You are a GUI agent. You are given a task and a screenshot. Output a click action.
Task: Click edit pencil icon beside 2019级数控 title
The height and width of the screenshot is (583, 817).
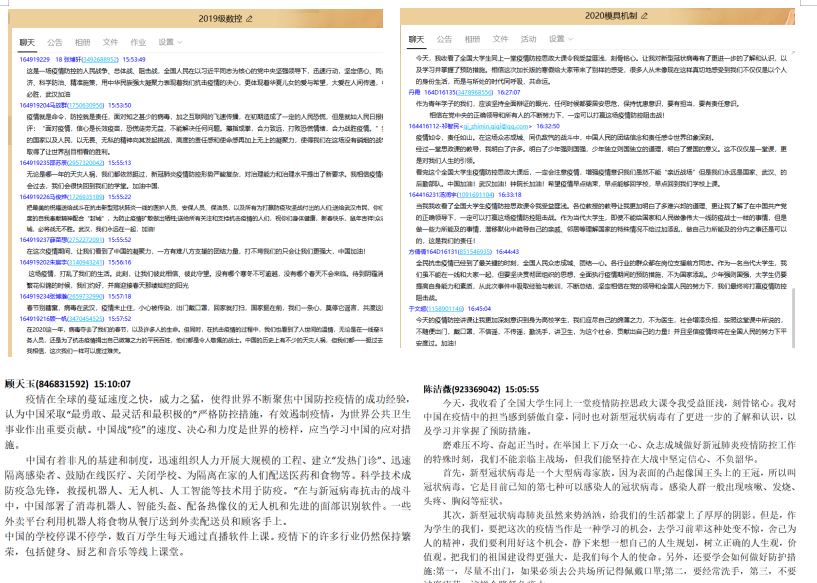[x=248, y=19]
